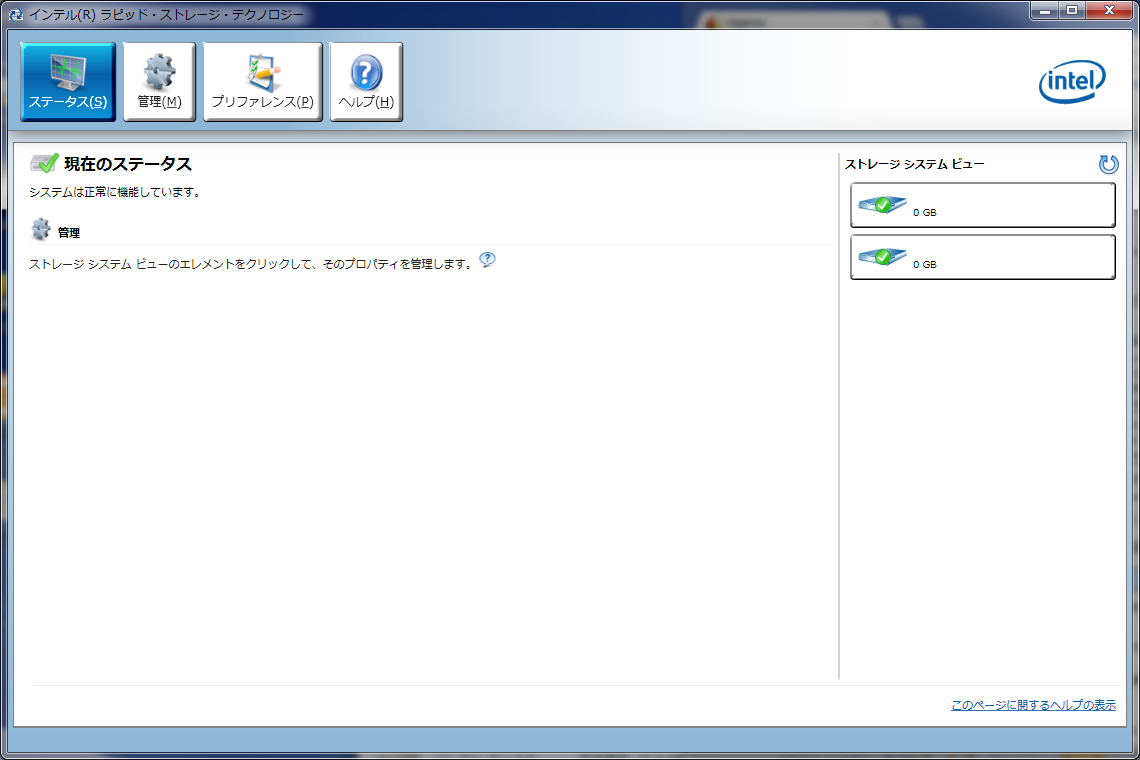Screen dimensions: 1140x760
Task: Click the システムは正常に機能しています。 status message
Action: tap(115, 192)
